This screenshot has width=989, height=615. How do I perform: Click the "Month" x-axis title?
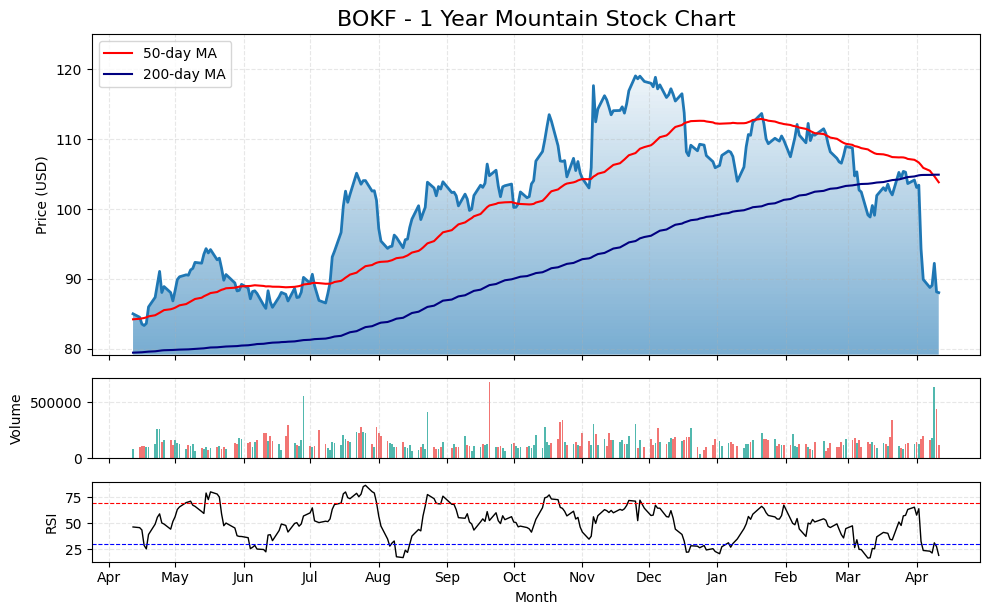click(x=536, y=597)
